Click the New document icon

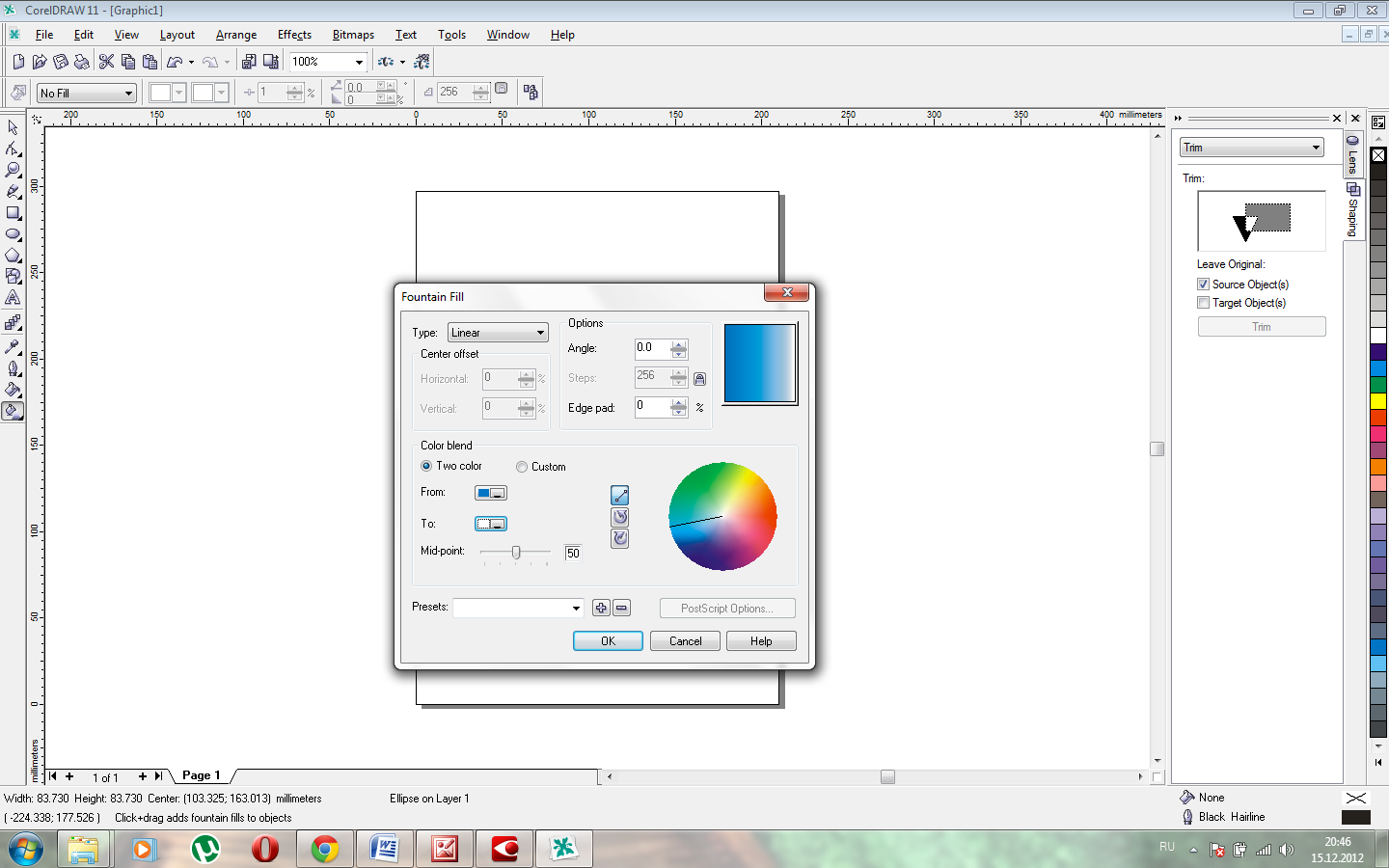coord(18,62)
